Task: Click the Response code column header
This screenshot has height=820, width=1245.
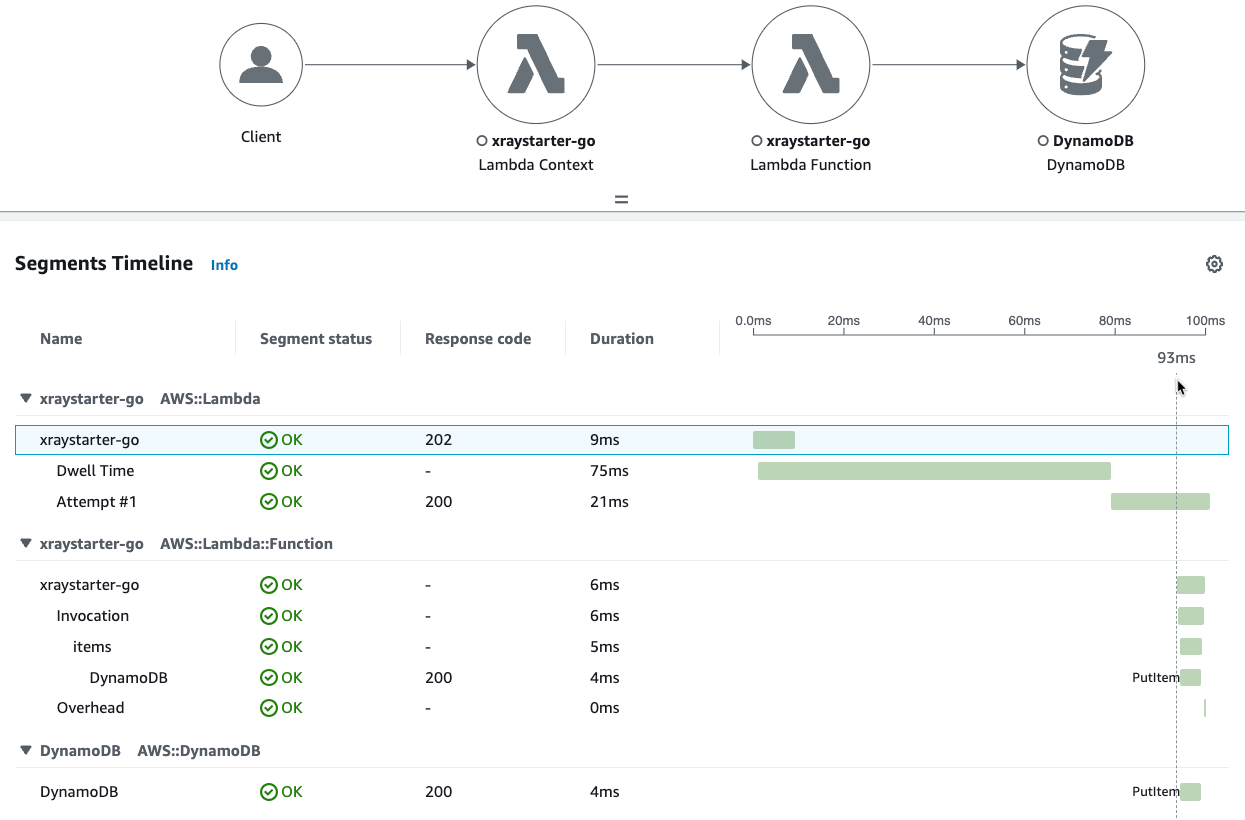Action: pyautogui.click(x=478, y=339)
